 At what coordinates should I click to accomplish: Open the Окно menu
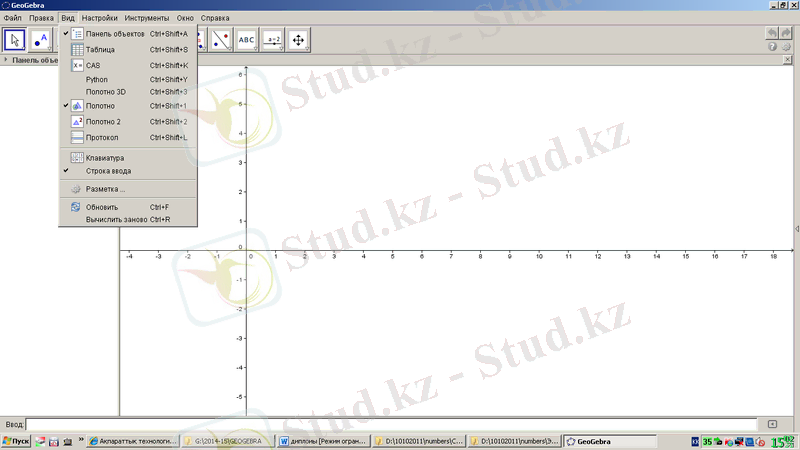click(185, 18)
